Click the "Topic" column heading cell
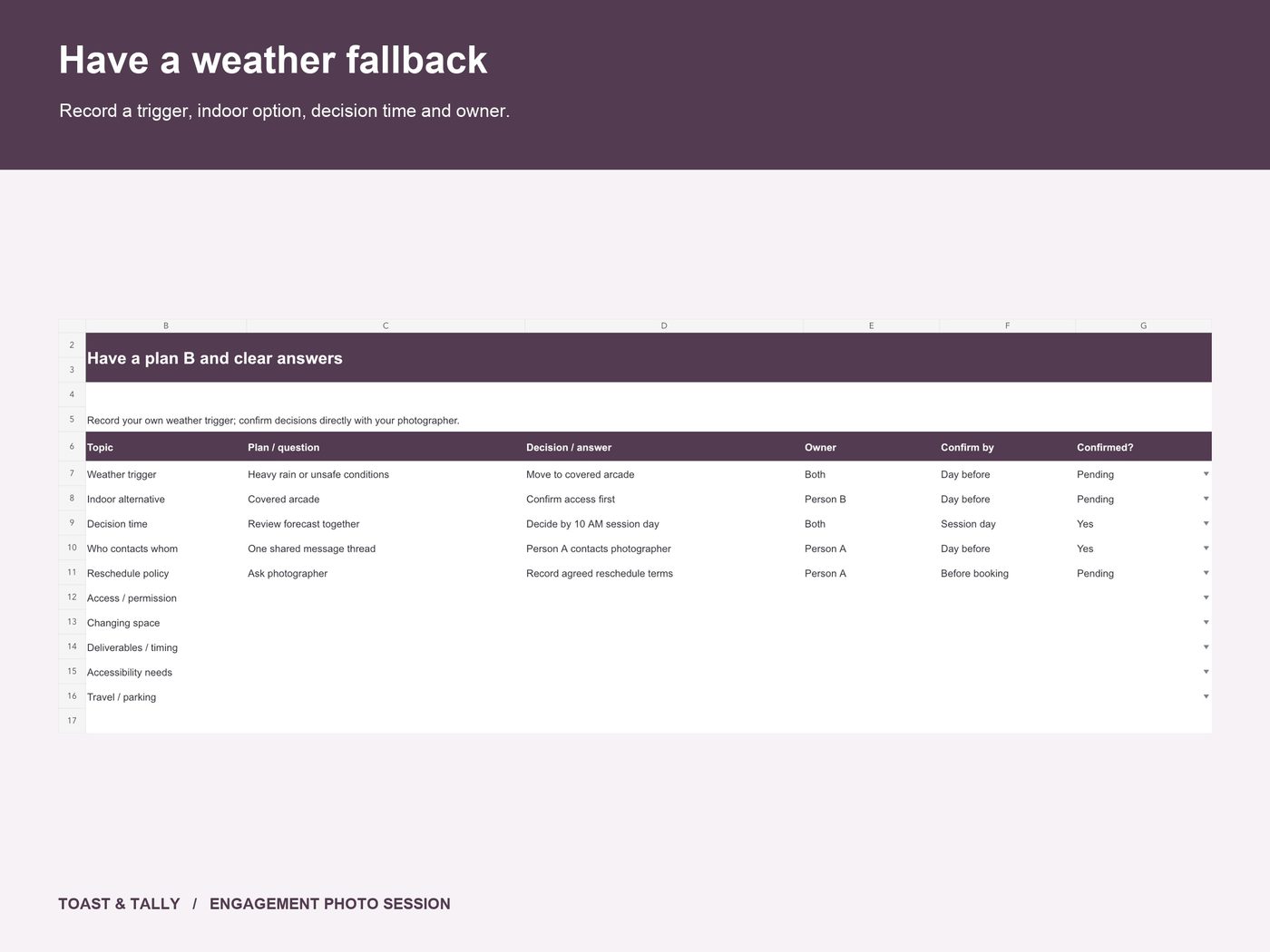This screenshot has height=952, width=1270. [166, 447]
